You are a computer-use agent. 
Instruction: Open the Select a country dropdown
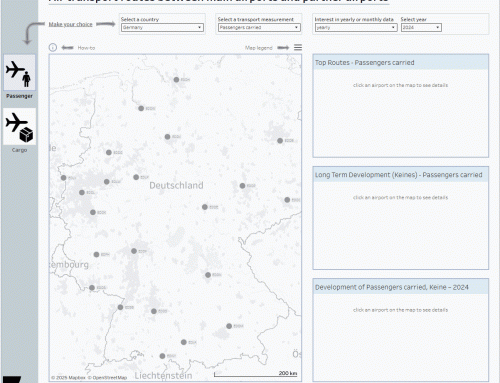point(162,27)
